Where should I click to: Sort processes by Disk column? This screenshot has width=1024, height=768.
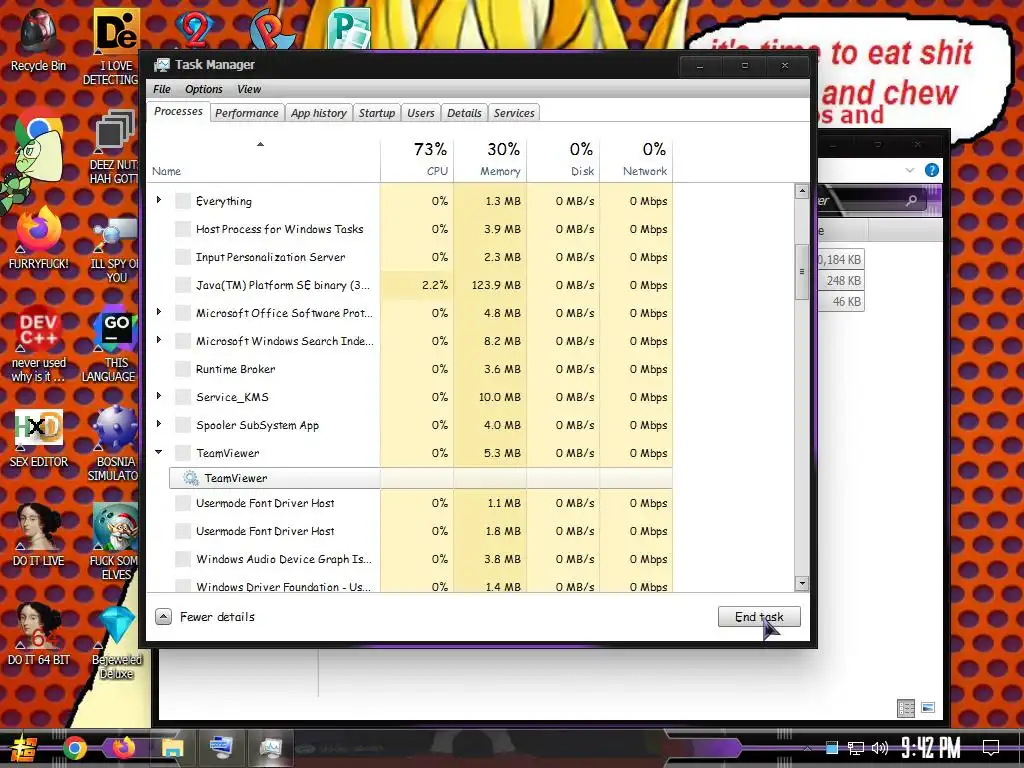pyautogui.click(x=564, y=159)
